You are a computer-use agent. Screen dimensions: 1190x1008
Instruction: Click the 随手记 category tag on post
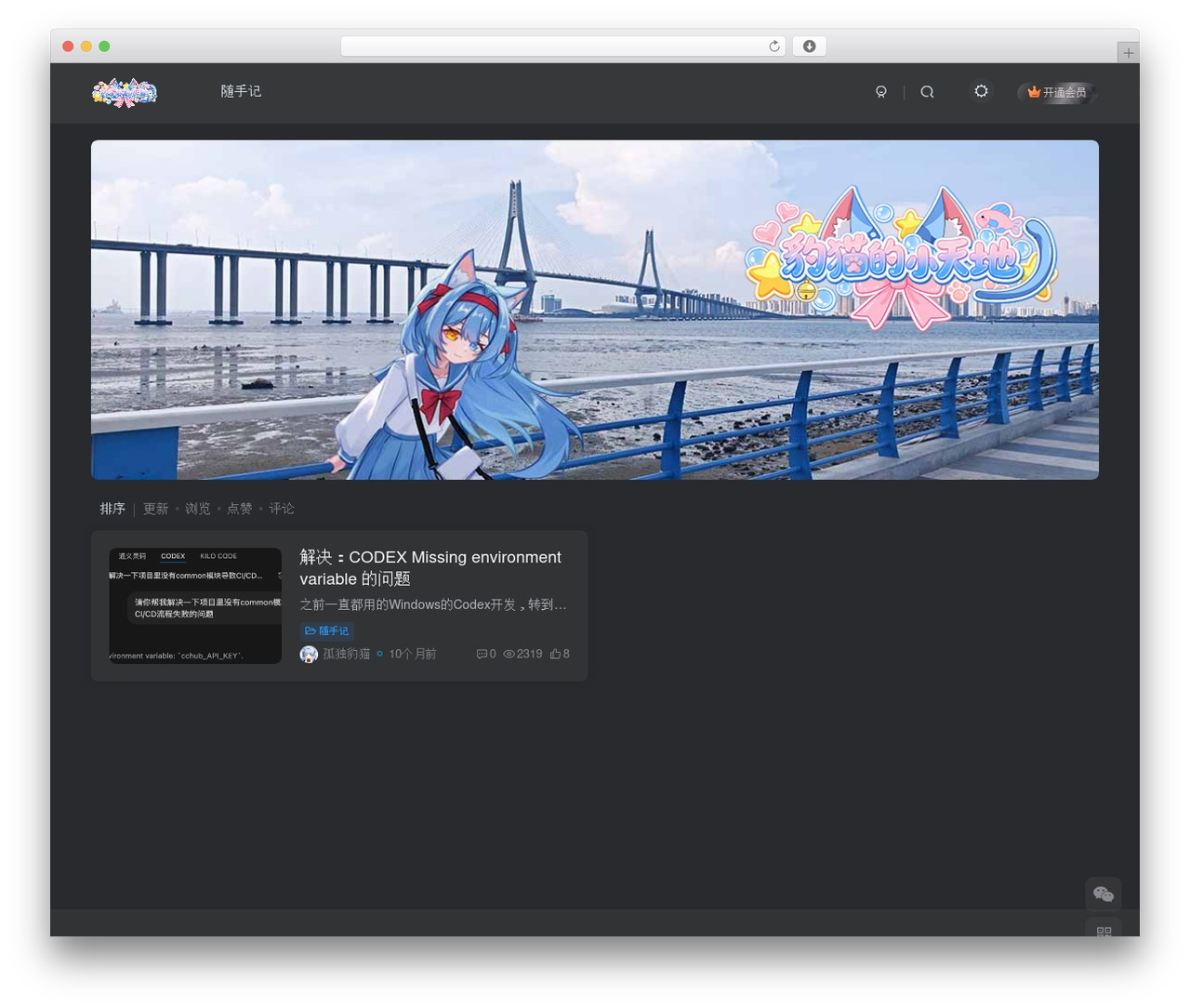coord(326,630)
